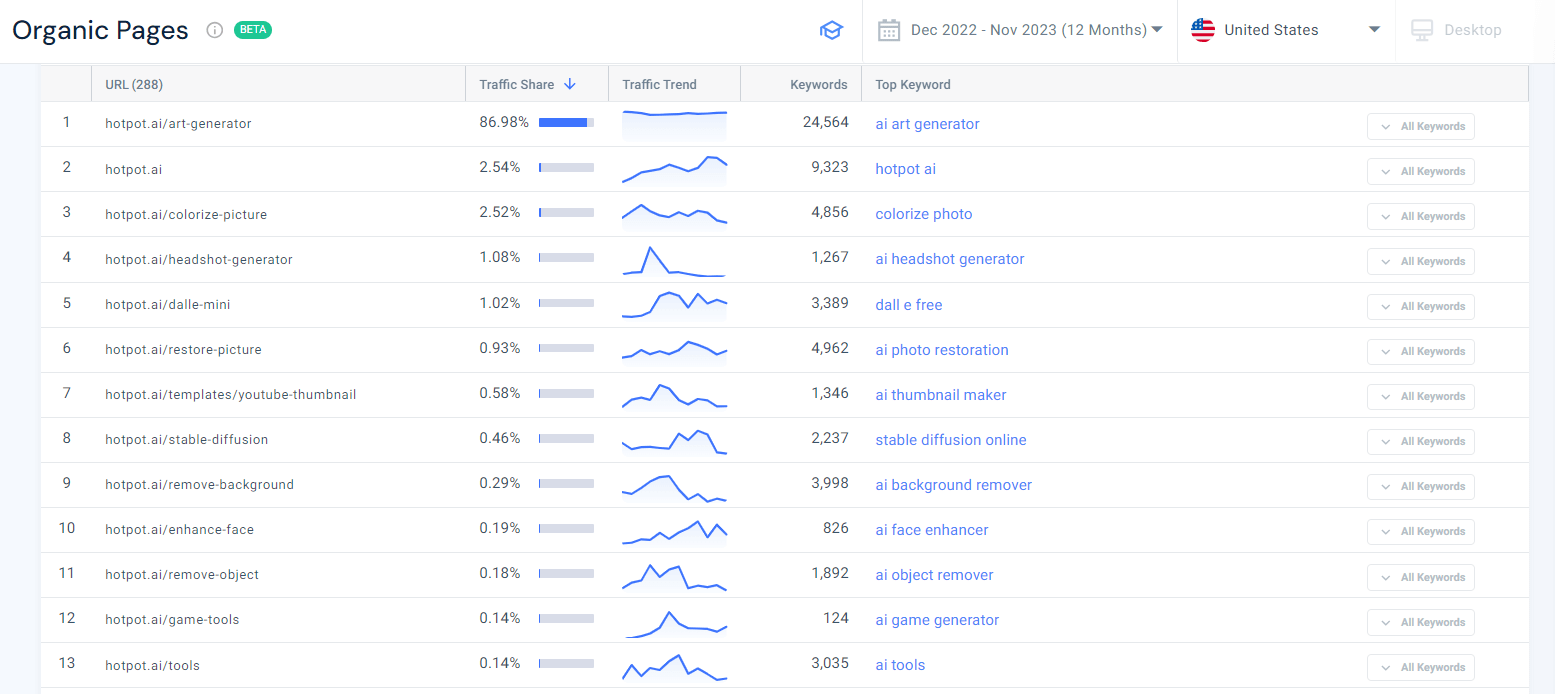This screenshot has width=1555, height=694.
Task: Click the United States flag icon
Action: coord(1202,30)
